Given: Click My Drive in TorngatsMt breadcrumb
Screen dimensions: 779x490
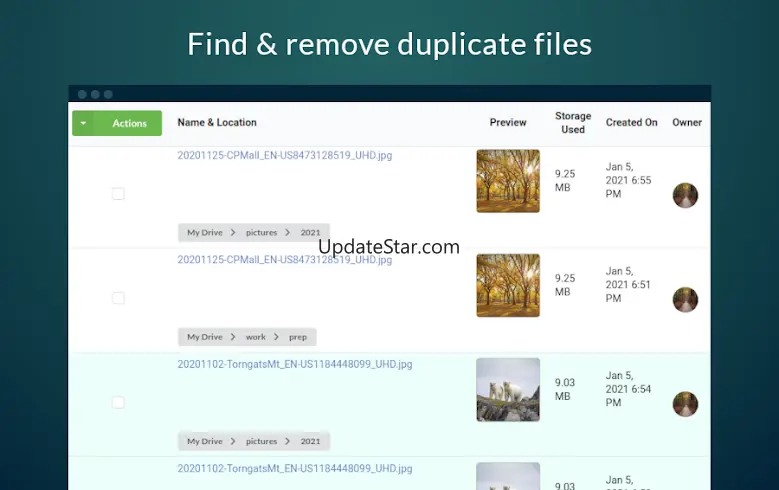Looking at the screenshot, I should [205, 441].
